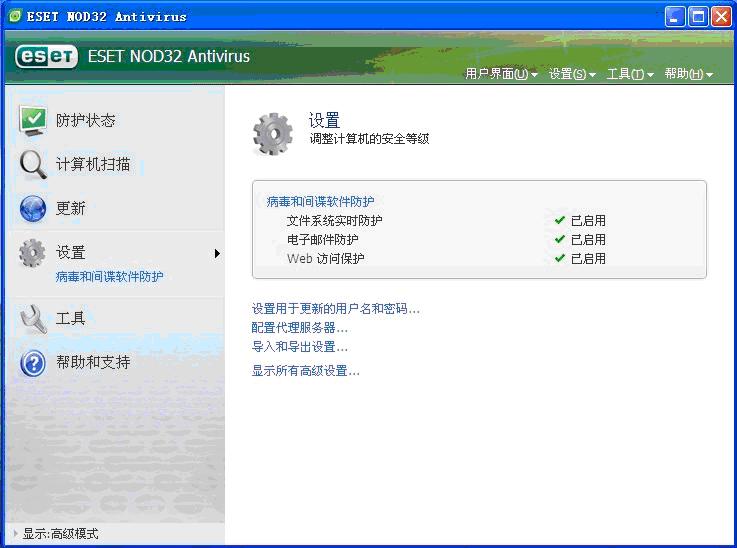Minimize the ESET window
Viewport: 737px width, 548px height.
tap(675, 17)
